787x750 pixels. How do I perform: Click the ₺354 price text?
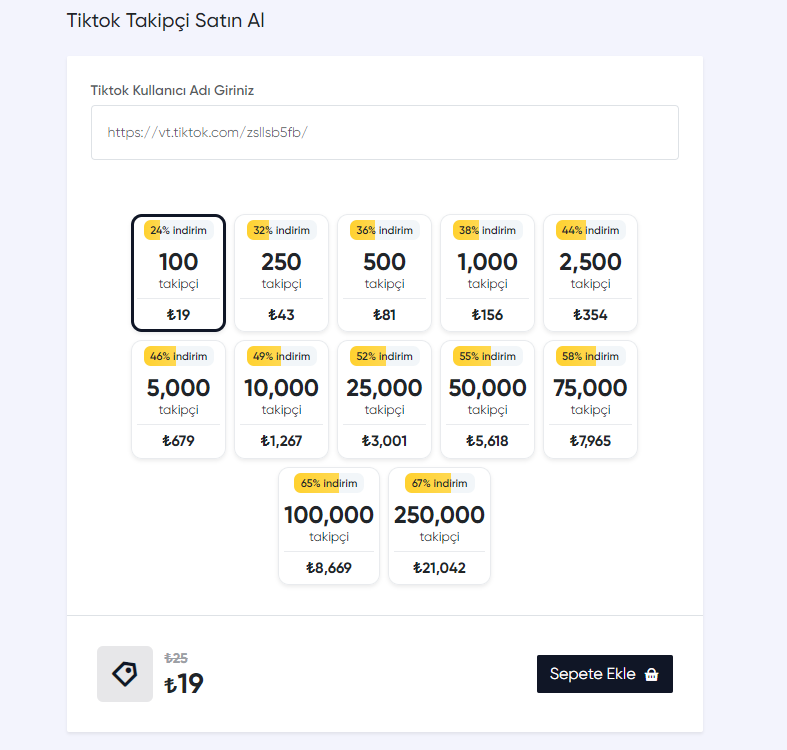pyautogui.click(x=590, y=315)
